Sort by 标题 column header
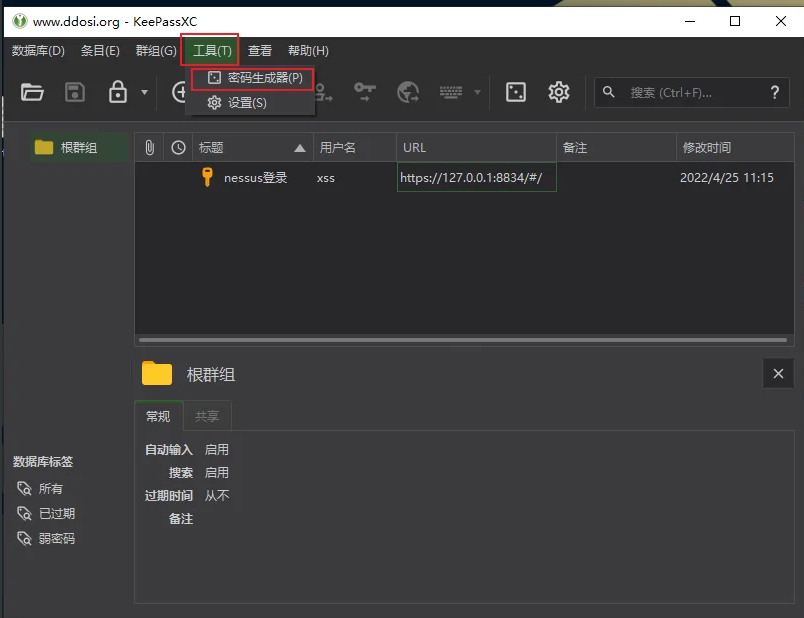 pyautogui.click(x=253, y=148)
